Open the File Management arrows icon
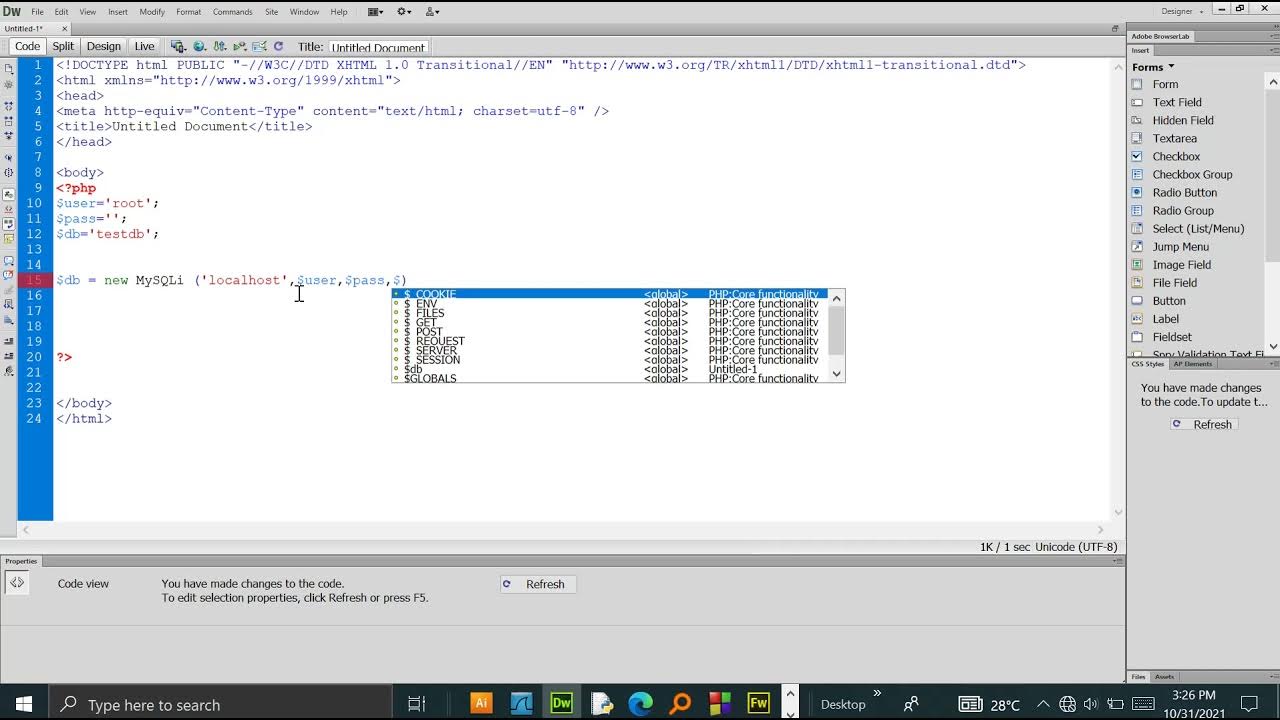Image resolution: width=1280 pixels, height=720 pixels. tap(219, 46)
